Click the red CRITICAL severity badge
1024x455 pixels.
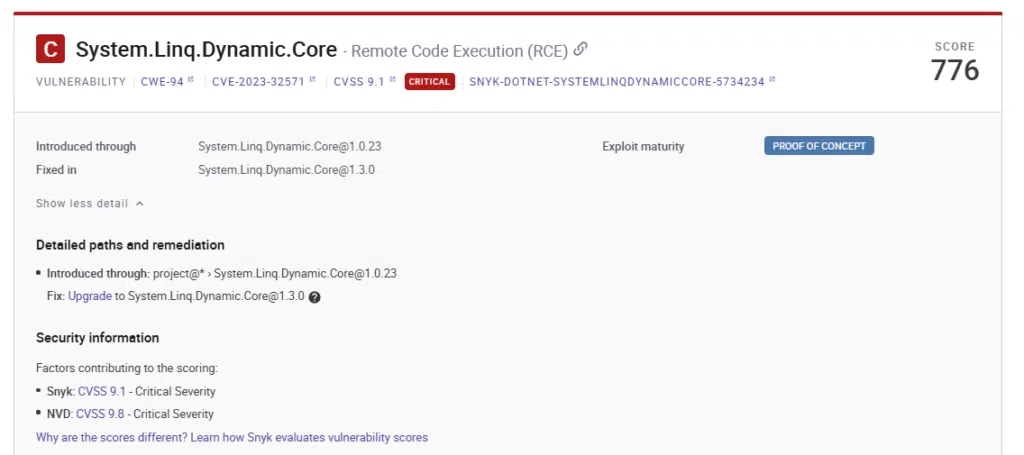(x=430, y=82)
